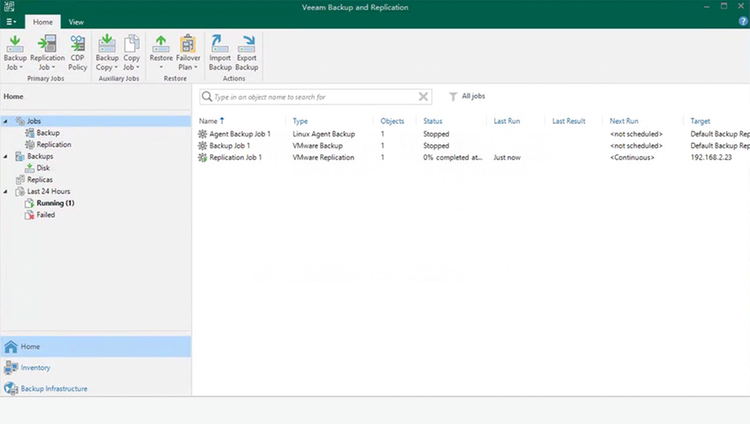Click the 0% completed status cell
The image size is (750, 424).
452,157
